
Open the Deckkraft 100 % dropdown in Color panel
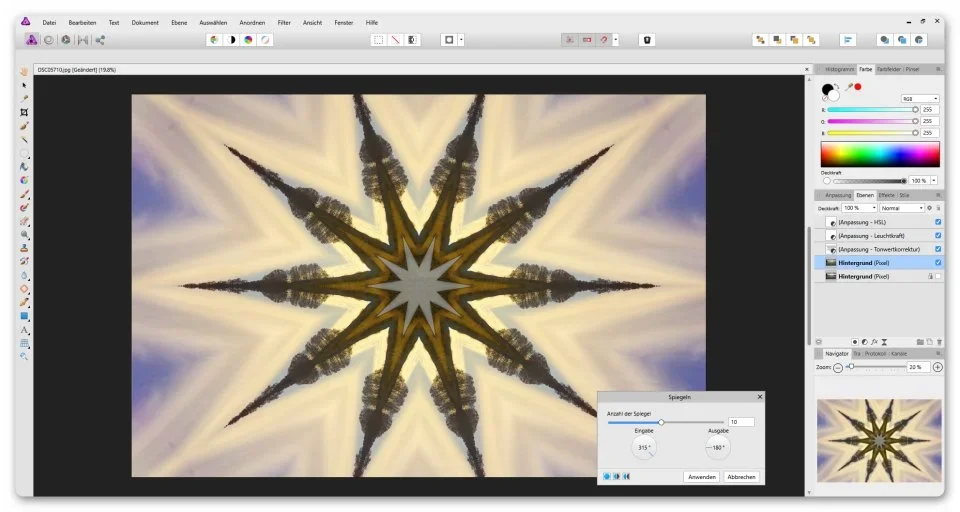click(x=934, y=181)
